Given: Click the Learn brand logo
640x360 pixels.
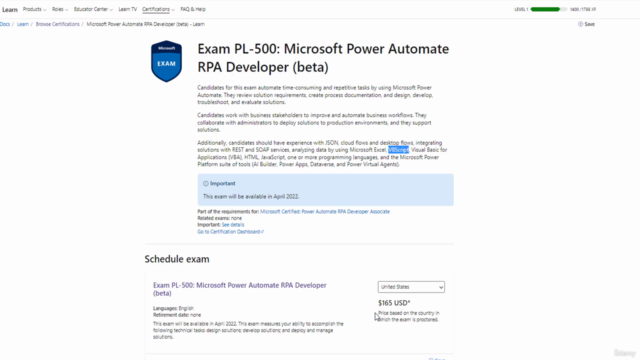Looking at the screenshot, I should tap(10, 9).
